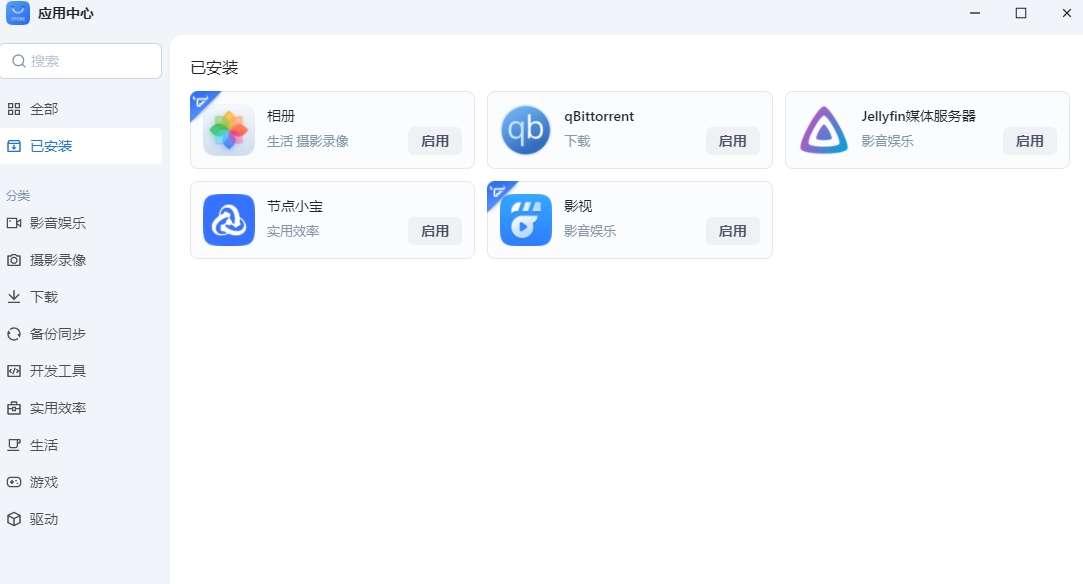Click the 影视 clapperboard app icon
The image size is (1083, 584).
526,220
